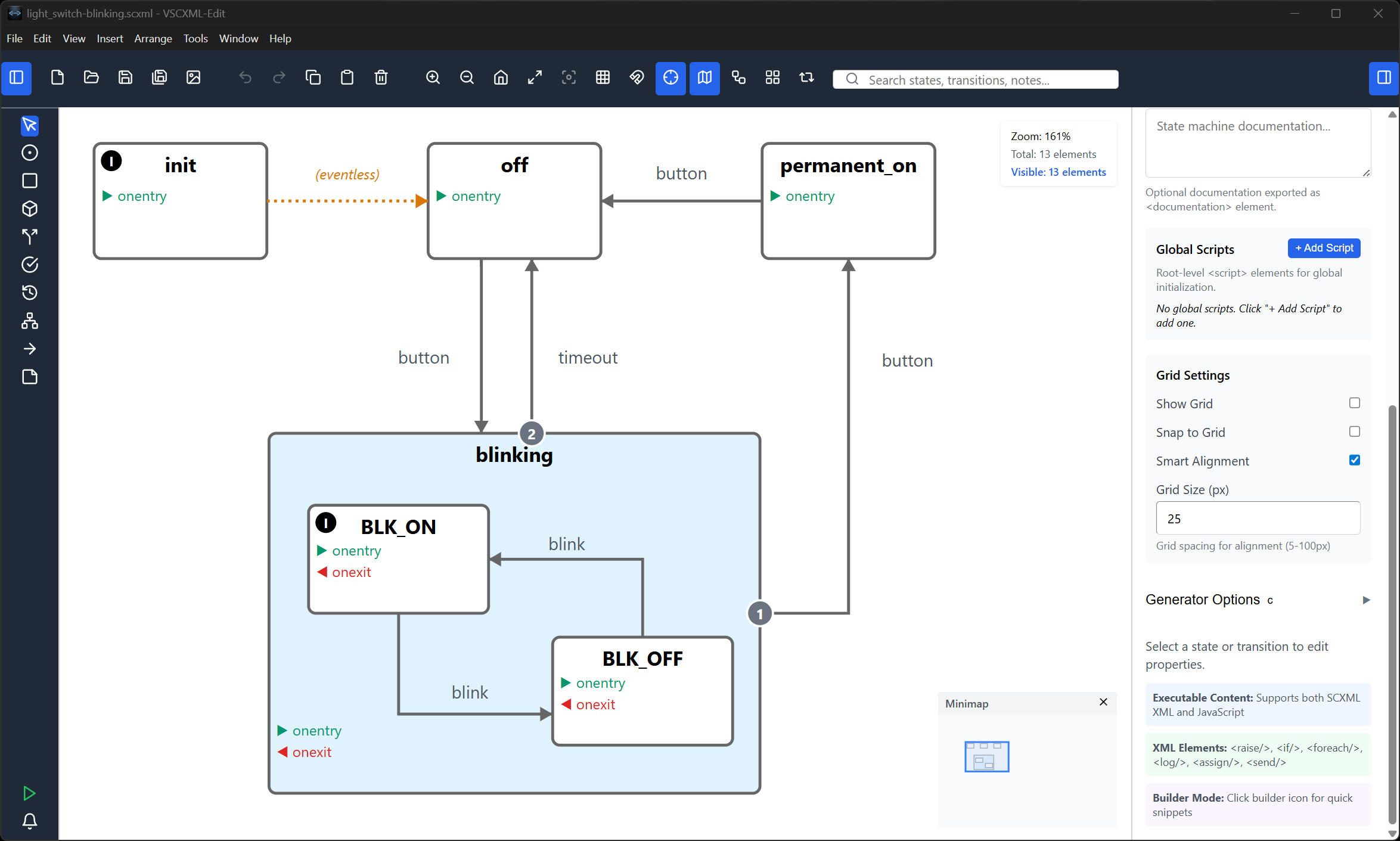Delete selection with trash icon

pos(381,78)
